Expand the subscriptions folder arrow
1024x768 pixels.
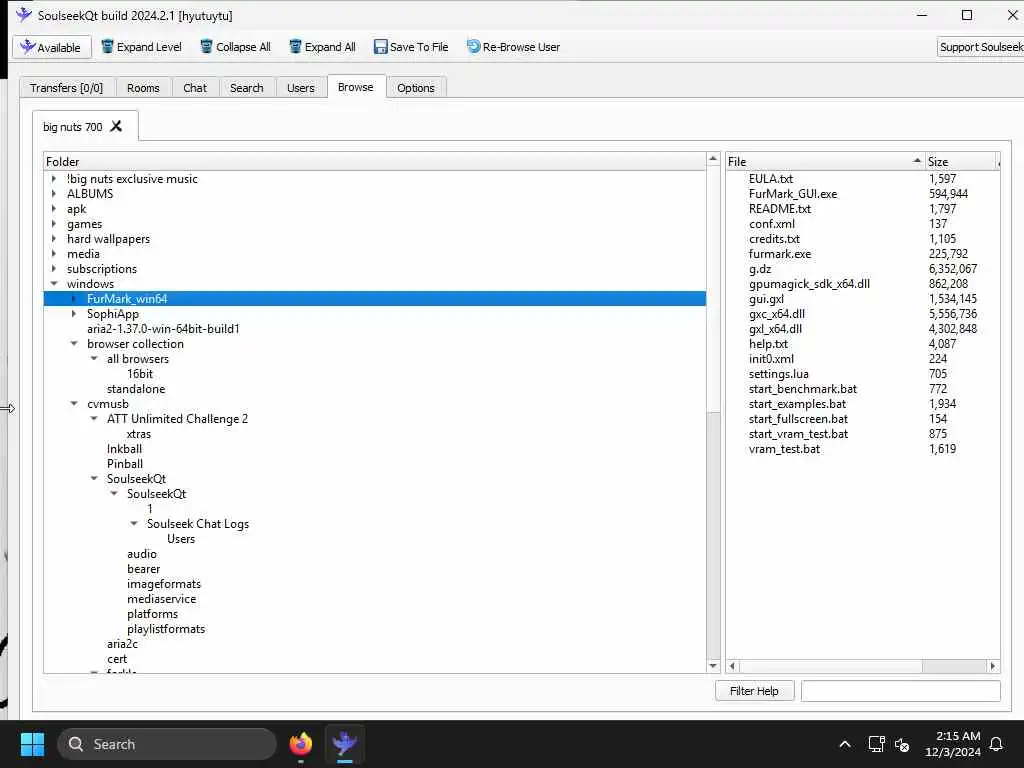coord(54,268)
